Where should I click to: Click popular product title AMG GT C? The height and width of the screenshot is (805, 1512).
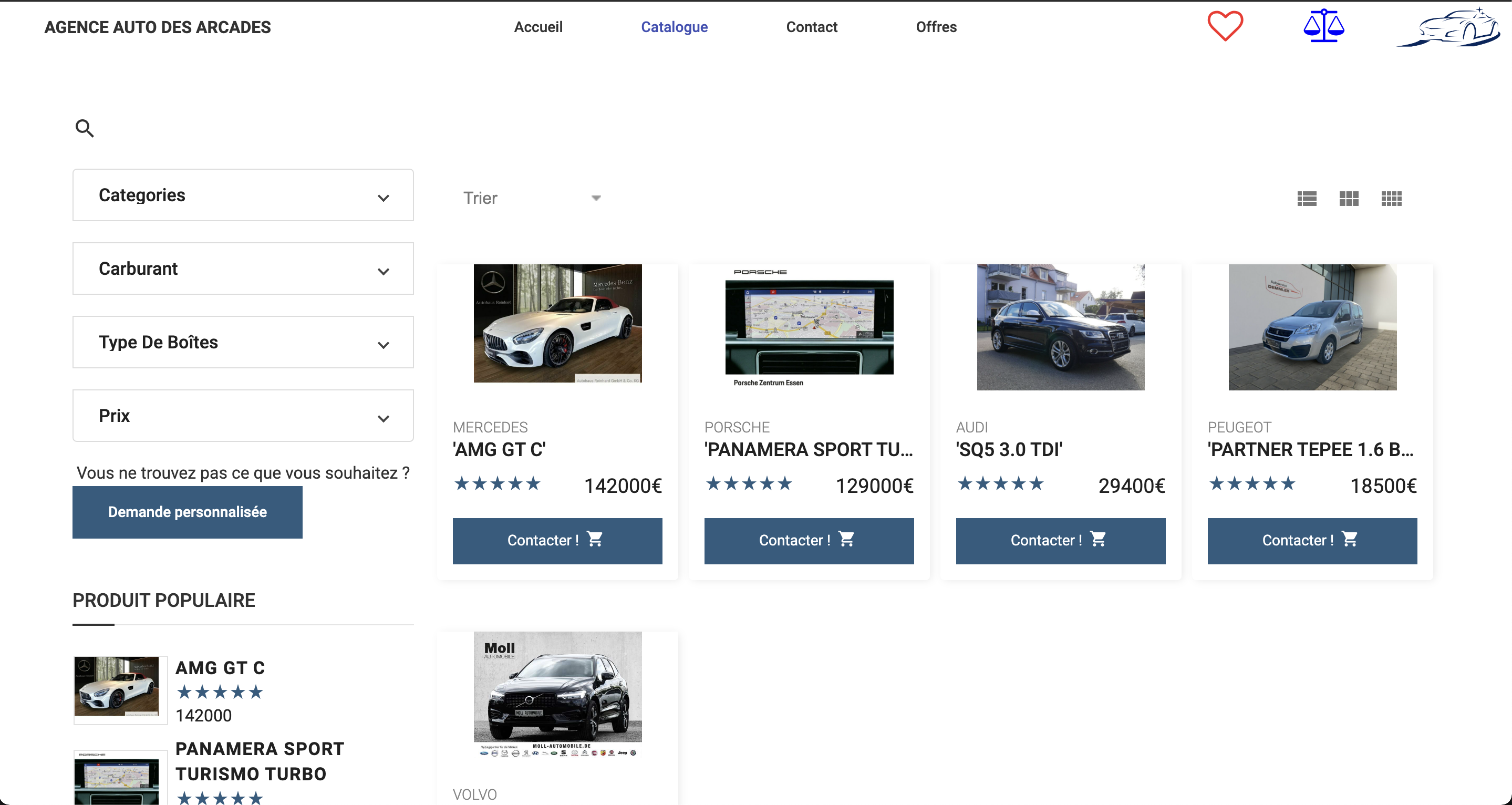point(220,668)
